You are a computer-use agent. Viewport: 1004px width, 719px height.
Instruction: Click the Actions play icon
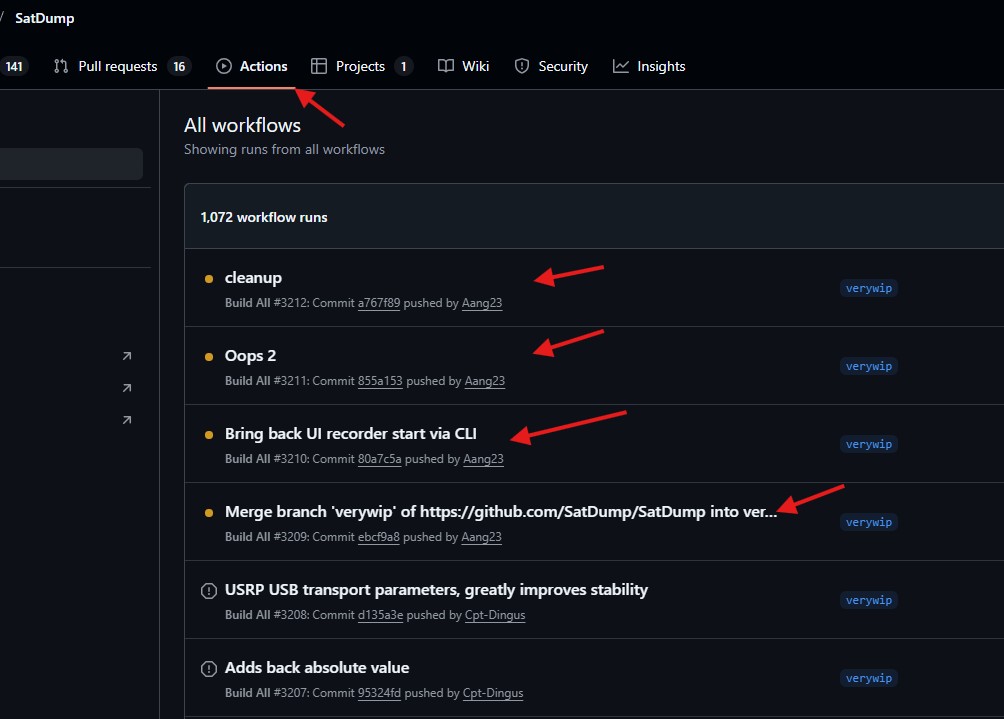pos(224,66)
